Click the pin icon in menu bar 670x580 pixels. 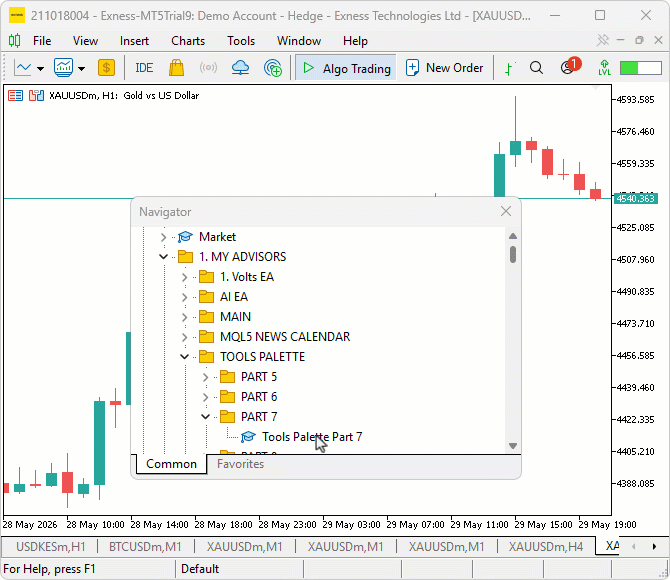coord(603,41)
